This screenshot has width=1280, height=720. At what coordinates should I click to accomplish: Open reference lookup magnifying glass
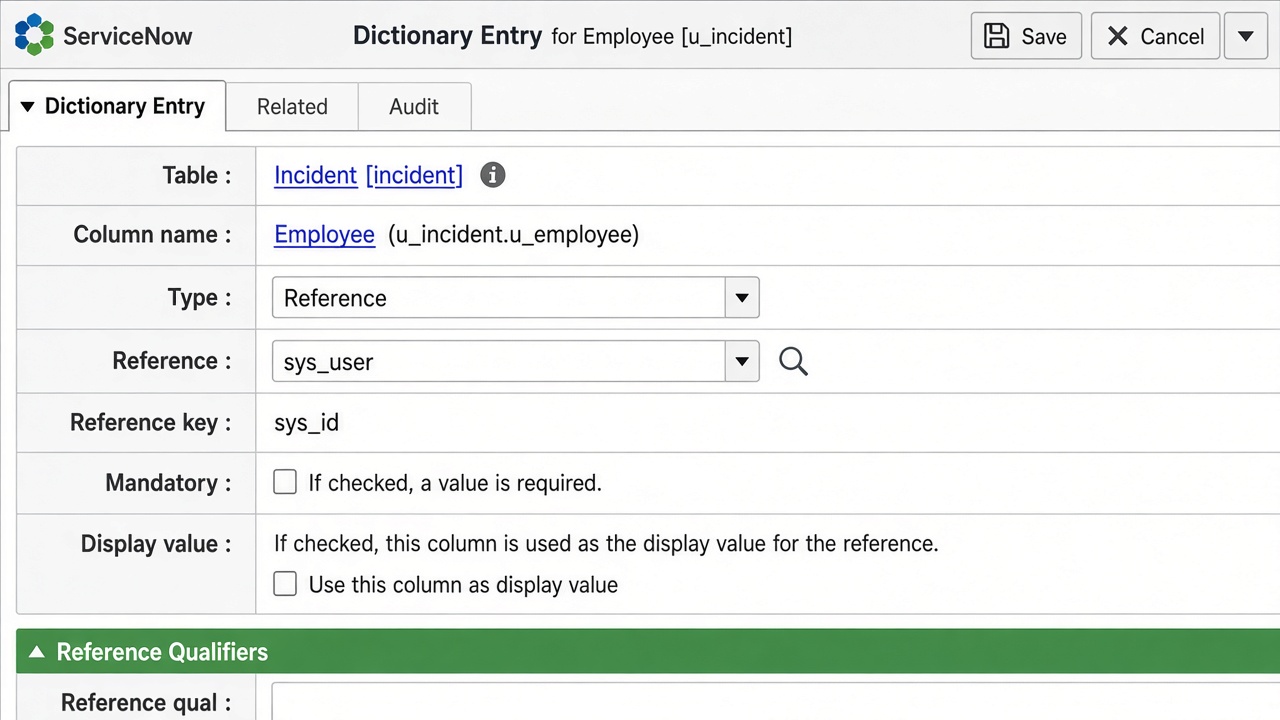coord(793,361)
